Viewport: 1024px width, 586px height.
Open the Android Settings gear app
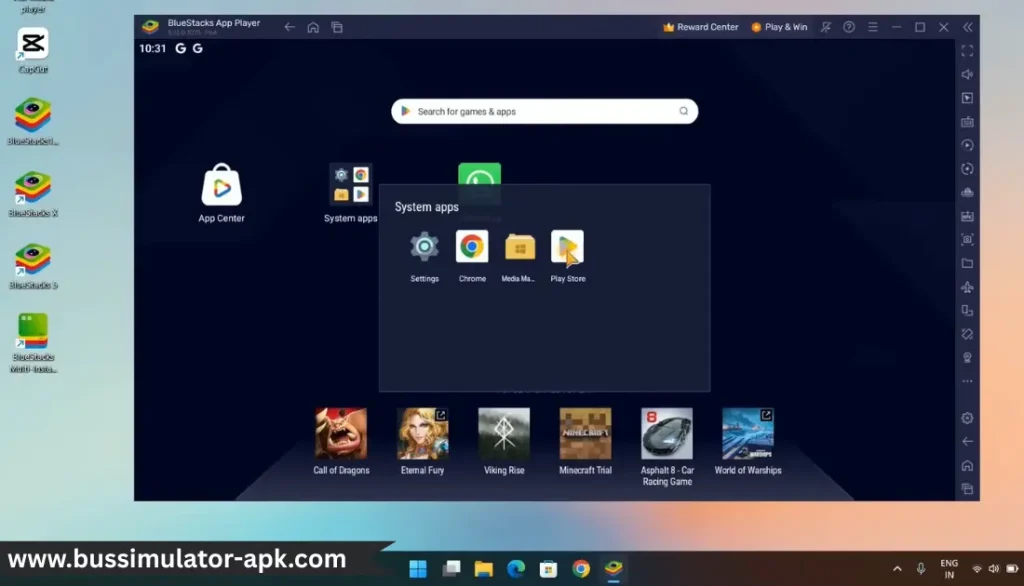424,247
